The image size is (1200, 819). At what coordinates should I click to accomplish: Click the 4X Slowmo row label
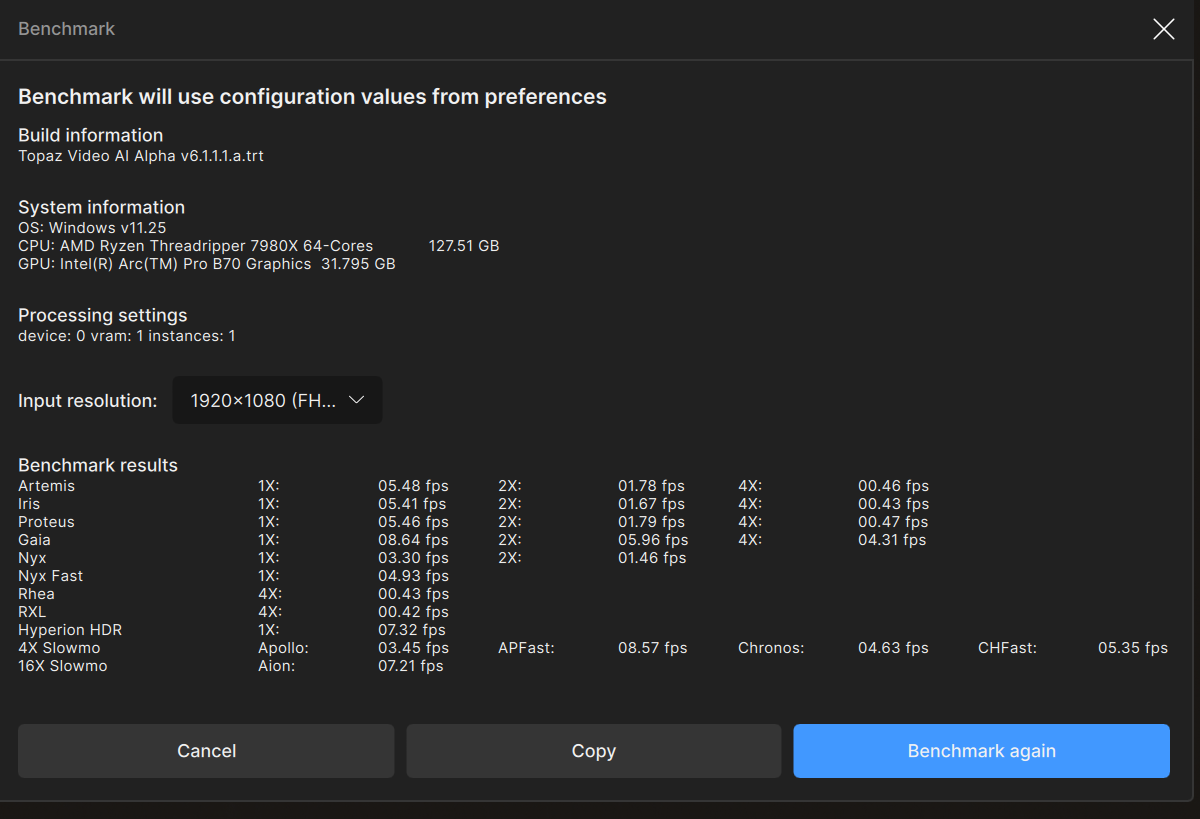59,648
